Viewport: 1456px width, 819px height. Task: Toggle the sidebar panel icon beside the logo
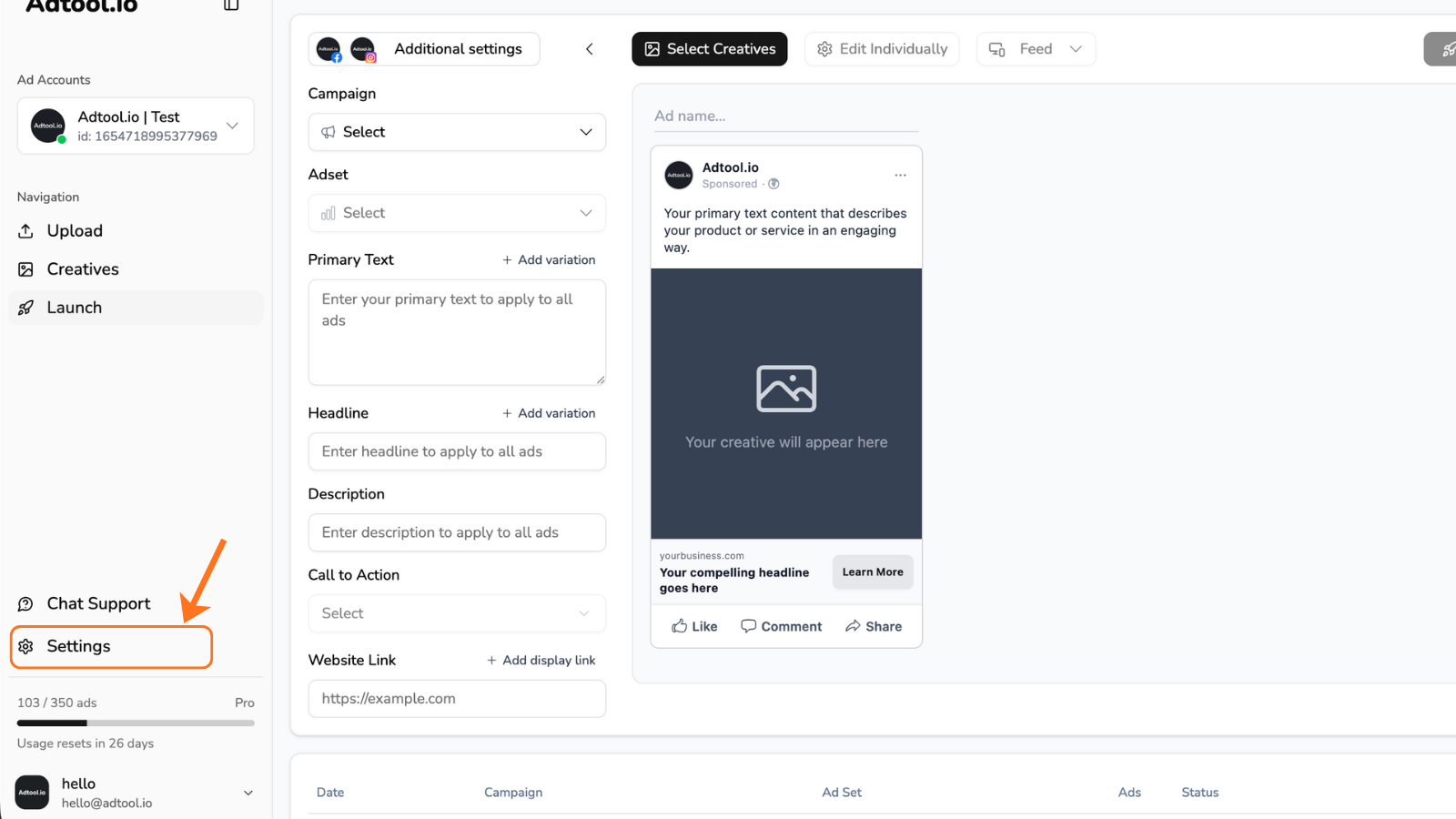point(231,5)
